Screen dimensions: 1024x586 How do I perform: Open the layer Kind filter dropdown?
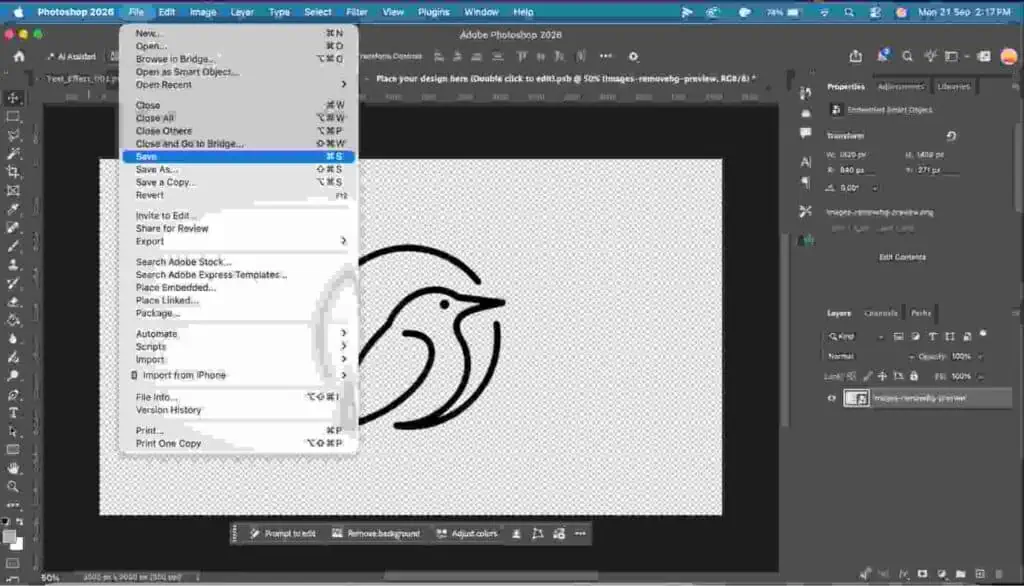856,336
